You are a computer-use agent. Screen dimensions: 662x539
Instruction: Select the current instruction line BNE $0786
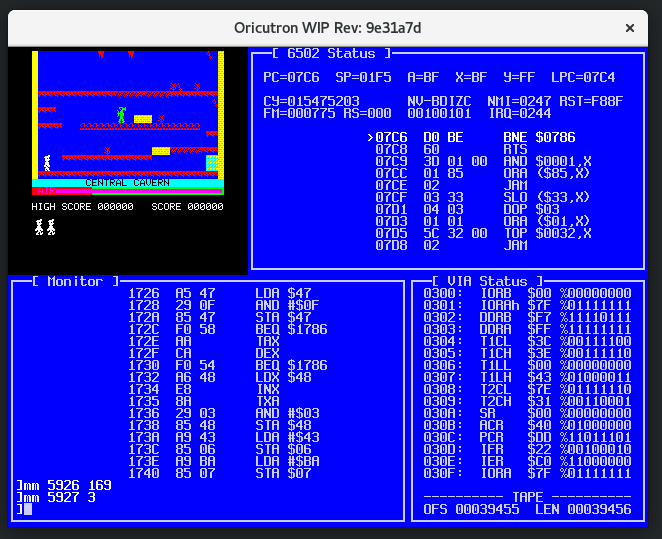471,137
